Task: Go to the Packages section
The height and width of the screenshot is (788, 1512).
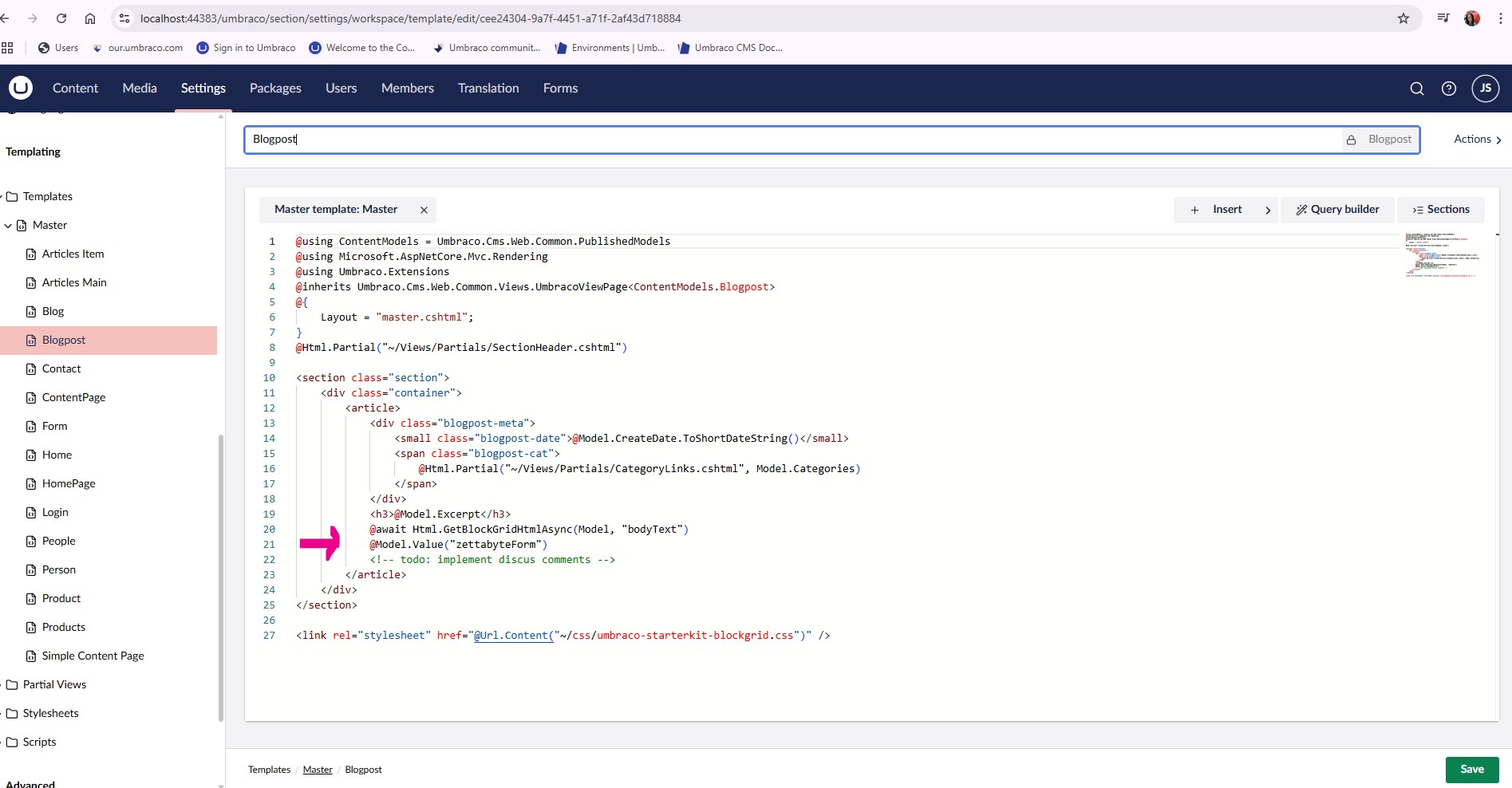Action: pos(274,88)
